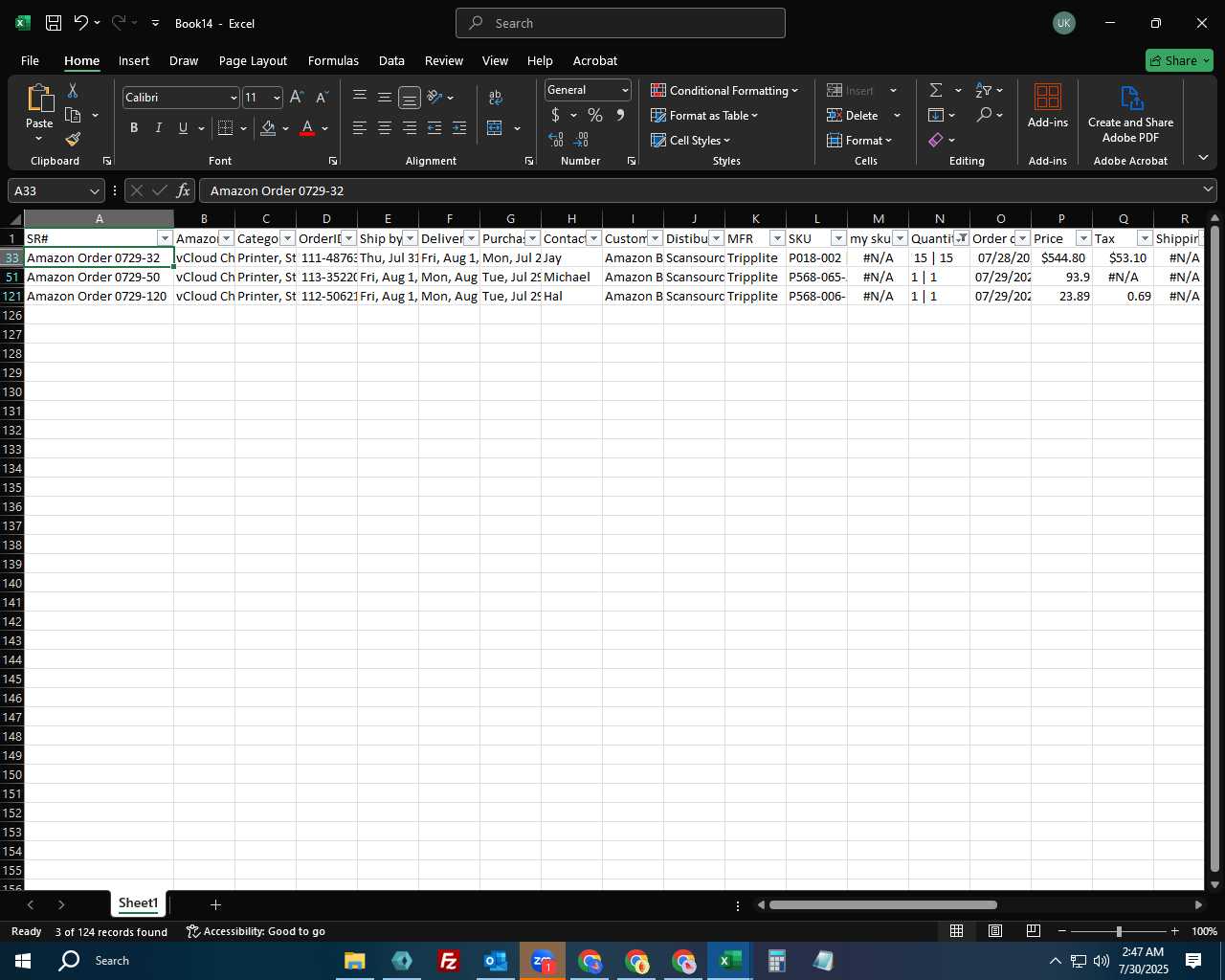Apply Percent Style format

[595, 116]
